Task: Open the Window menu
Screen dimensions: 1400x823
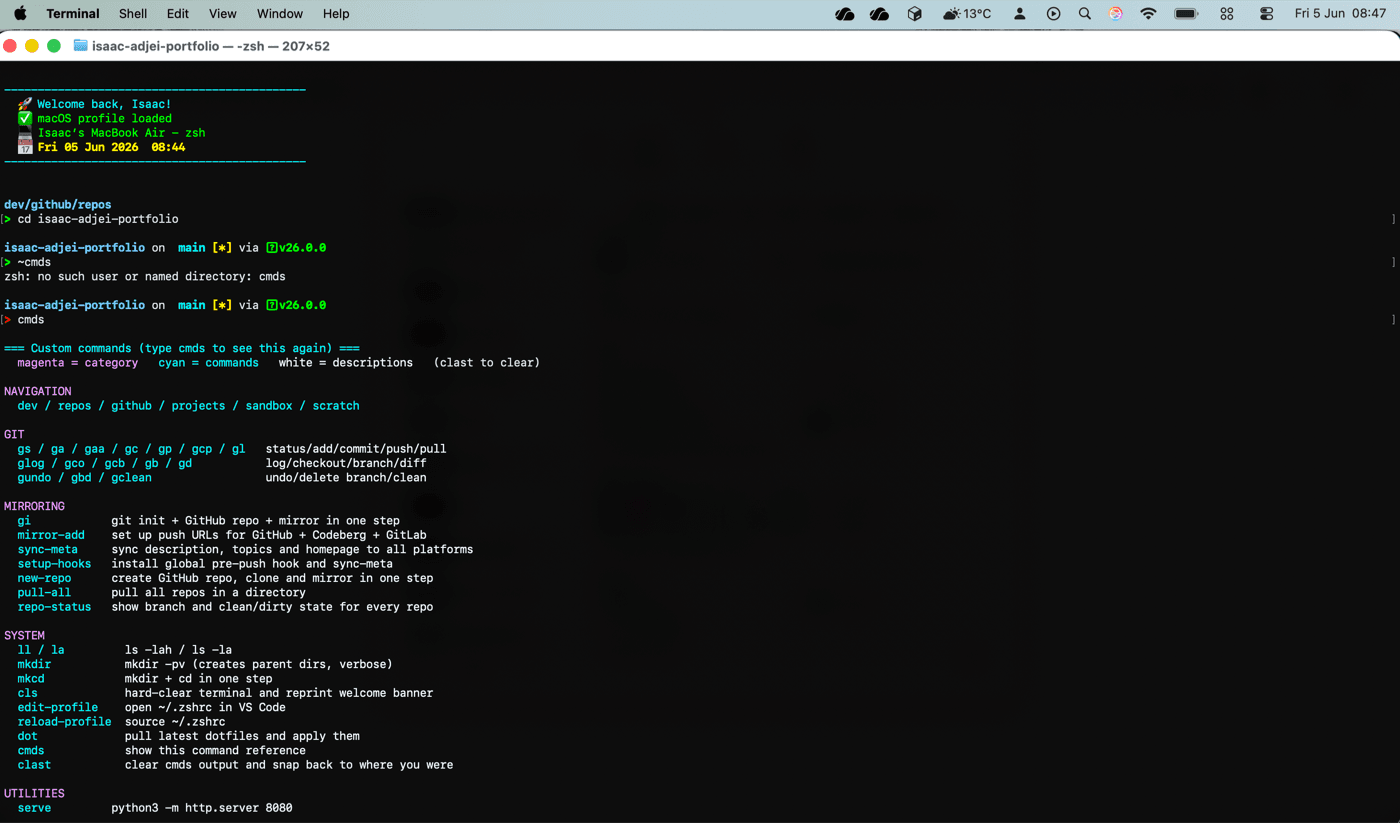Action: pyautogui.click(x=280, y=14)
